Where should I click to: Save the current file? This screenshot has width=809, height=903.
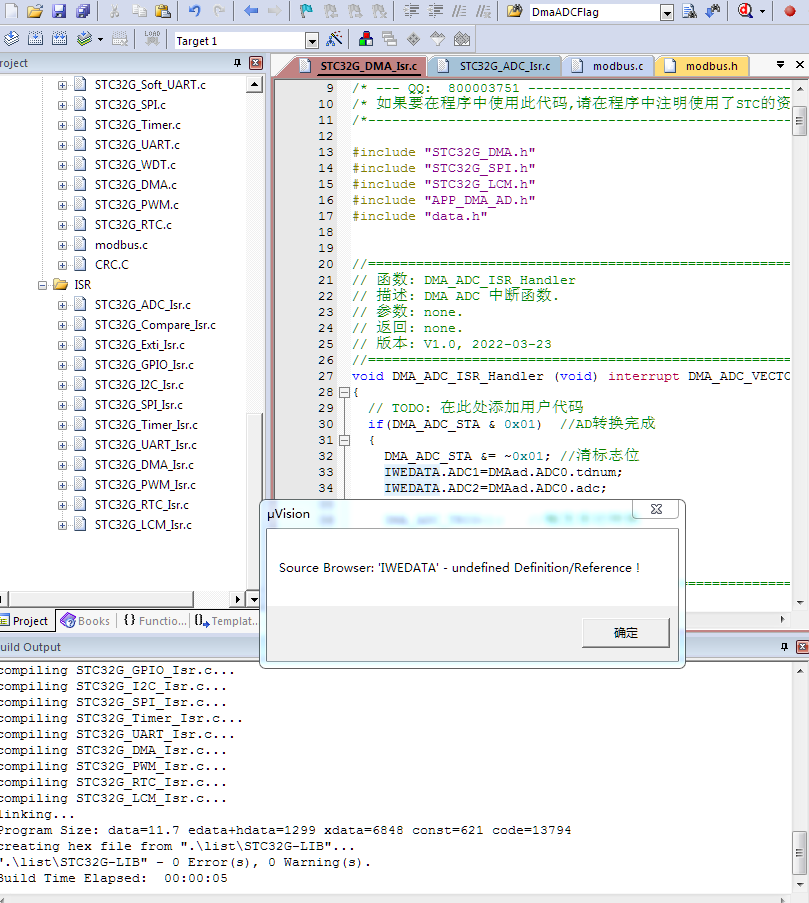(x=59, y=11)
